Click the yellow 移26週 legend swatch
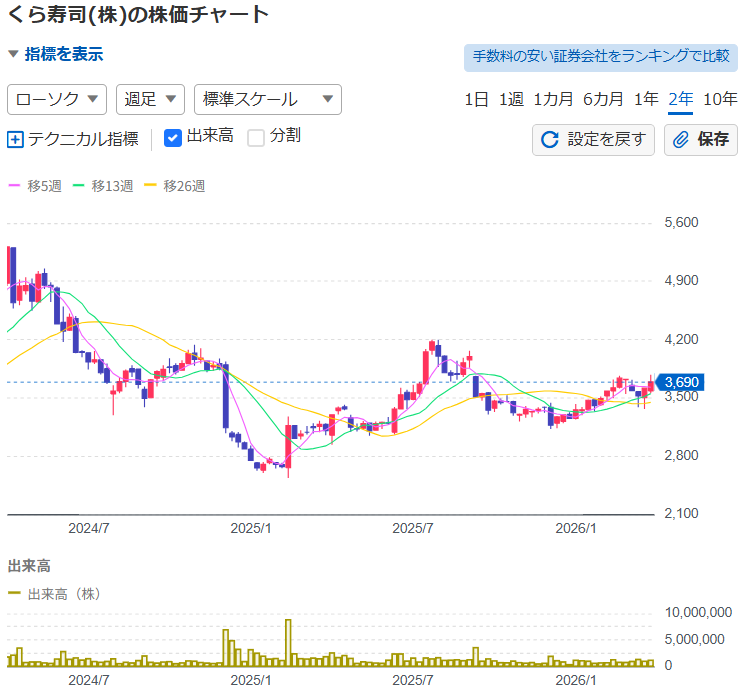 (x=151, y=186)
